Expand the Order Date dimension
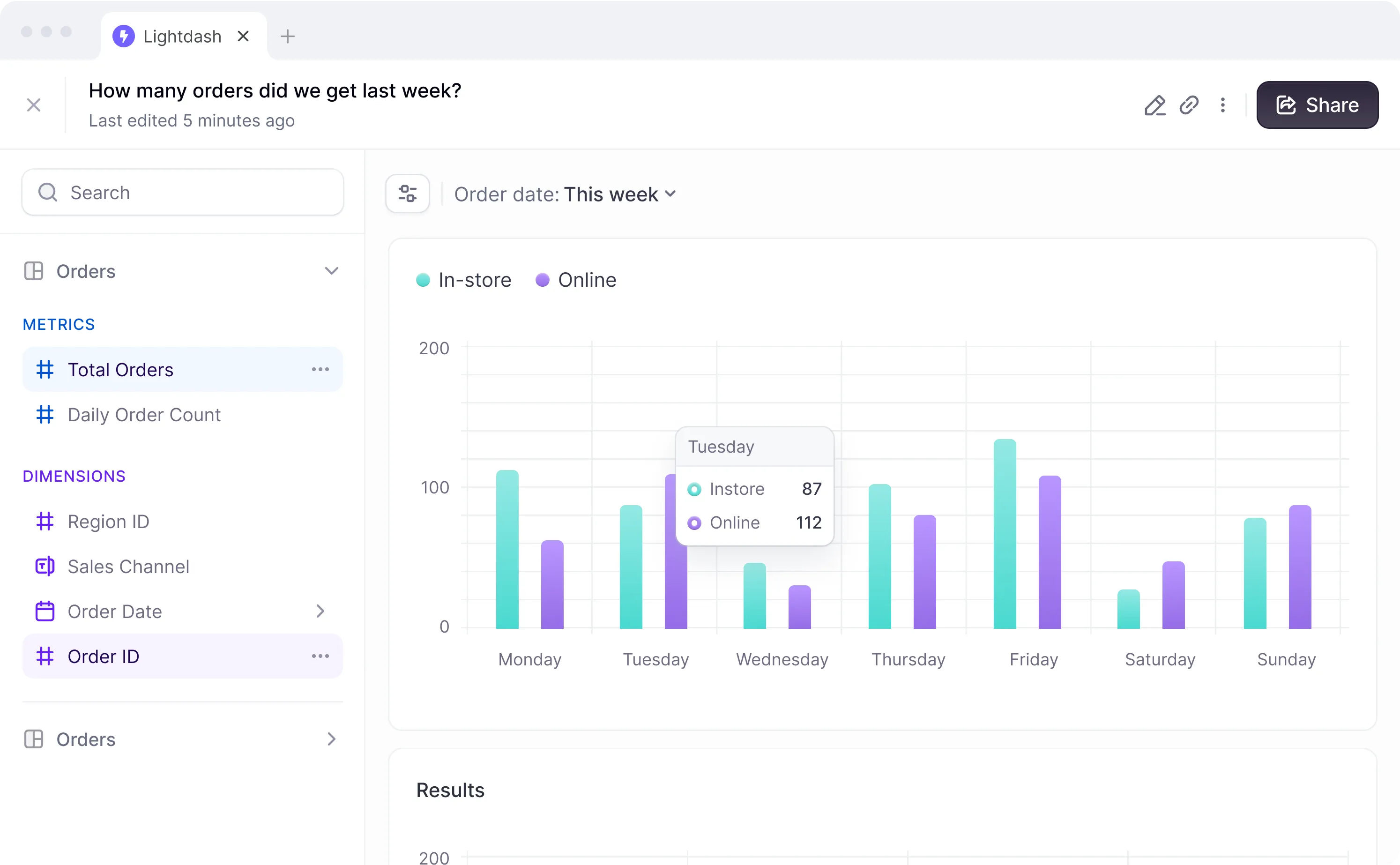Viewport: 1400px width, 865px height. 320,611
